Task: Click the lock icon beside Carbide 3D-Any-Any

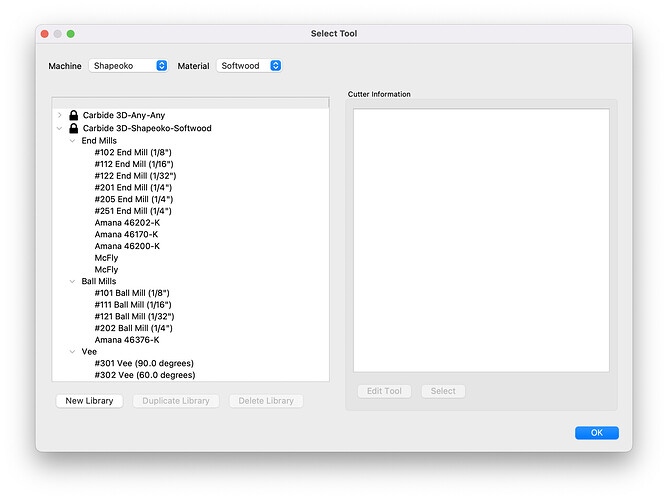Action: (73, 115)
